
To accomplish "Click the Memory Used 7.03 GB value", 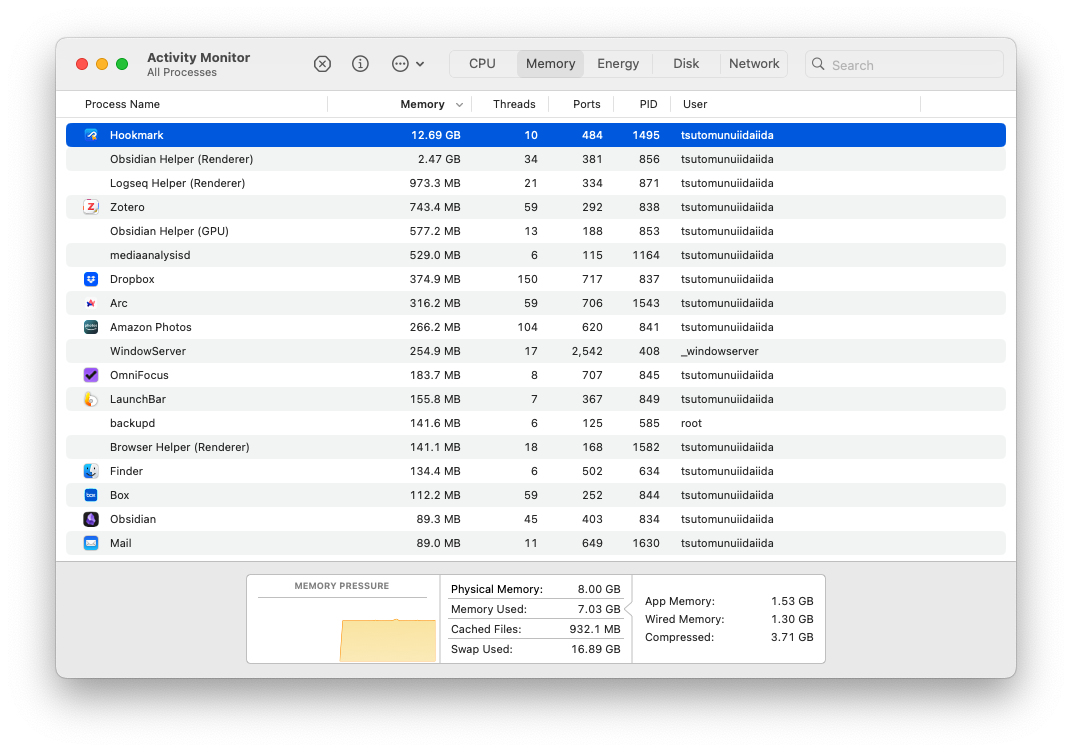I will coord(599,608).
